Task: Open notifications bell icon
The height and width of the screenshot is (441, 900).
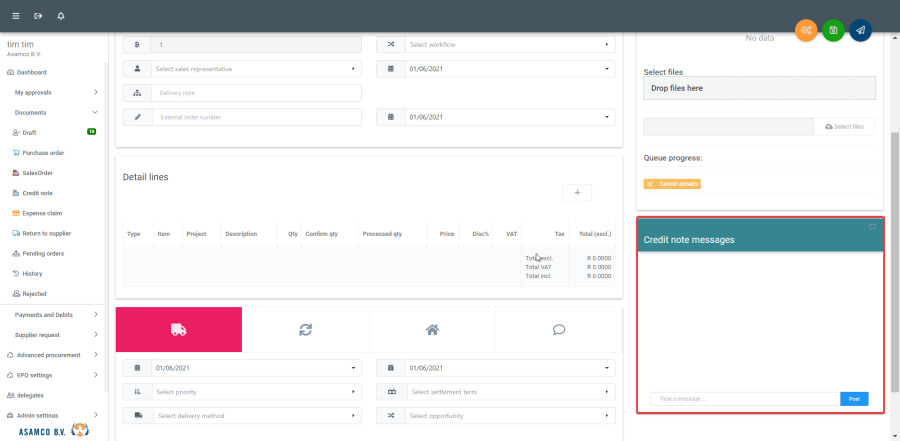Action: (61, 16)
